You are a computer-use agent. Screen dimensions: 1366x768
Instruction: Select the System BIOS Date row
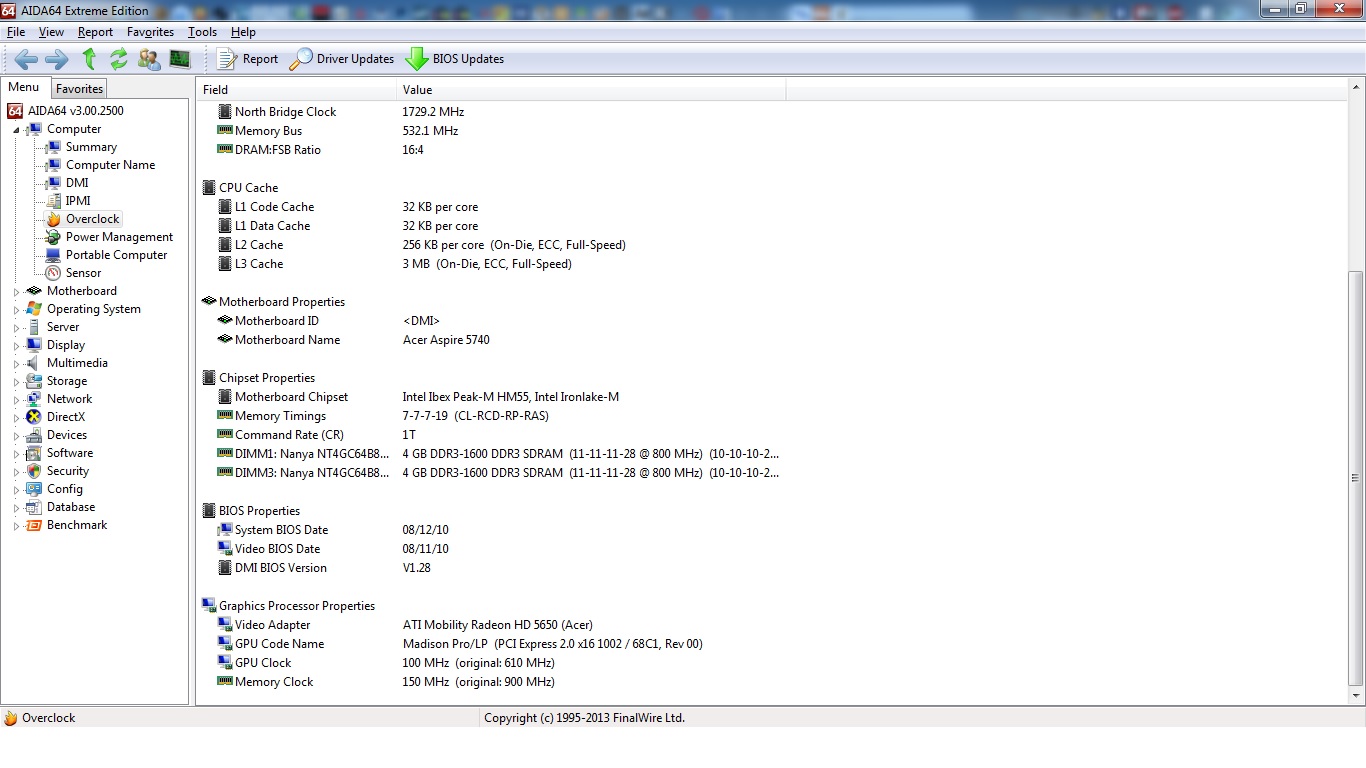click(x=491, y=530)
